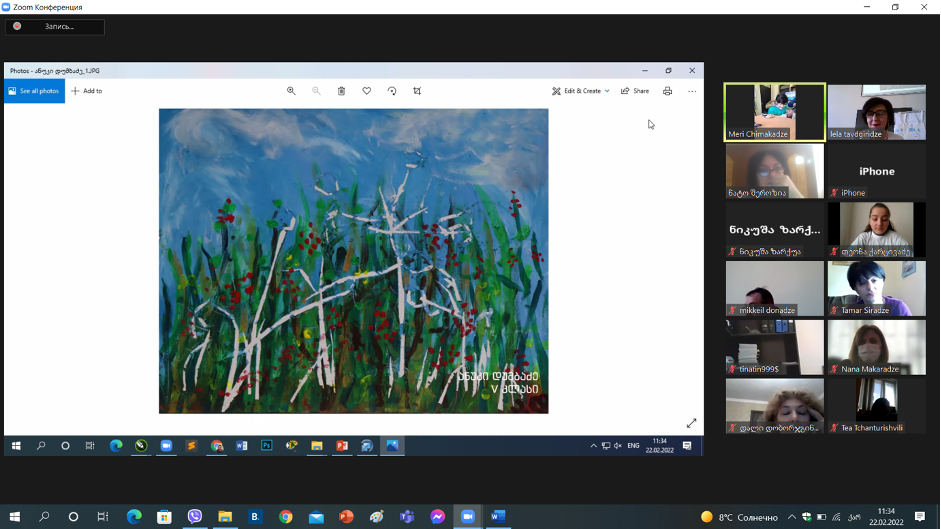This screenshot has height=529, width=941.
Task: Open Viber on the local taskbar
Action: [194, 517]
